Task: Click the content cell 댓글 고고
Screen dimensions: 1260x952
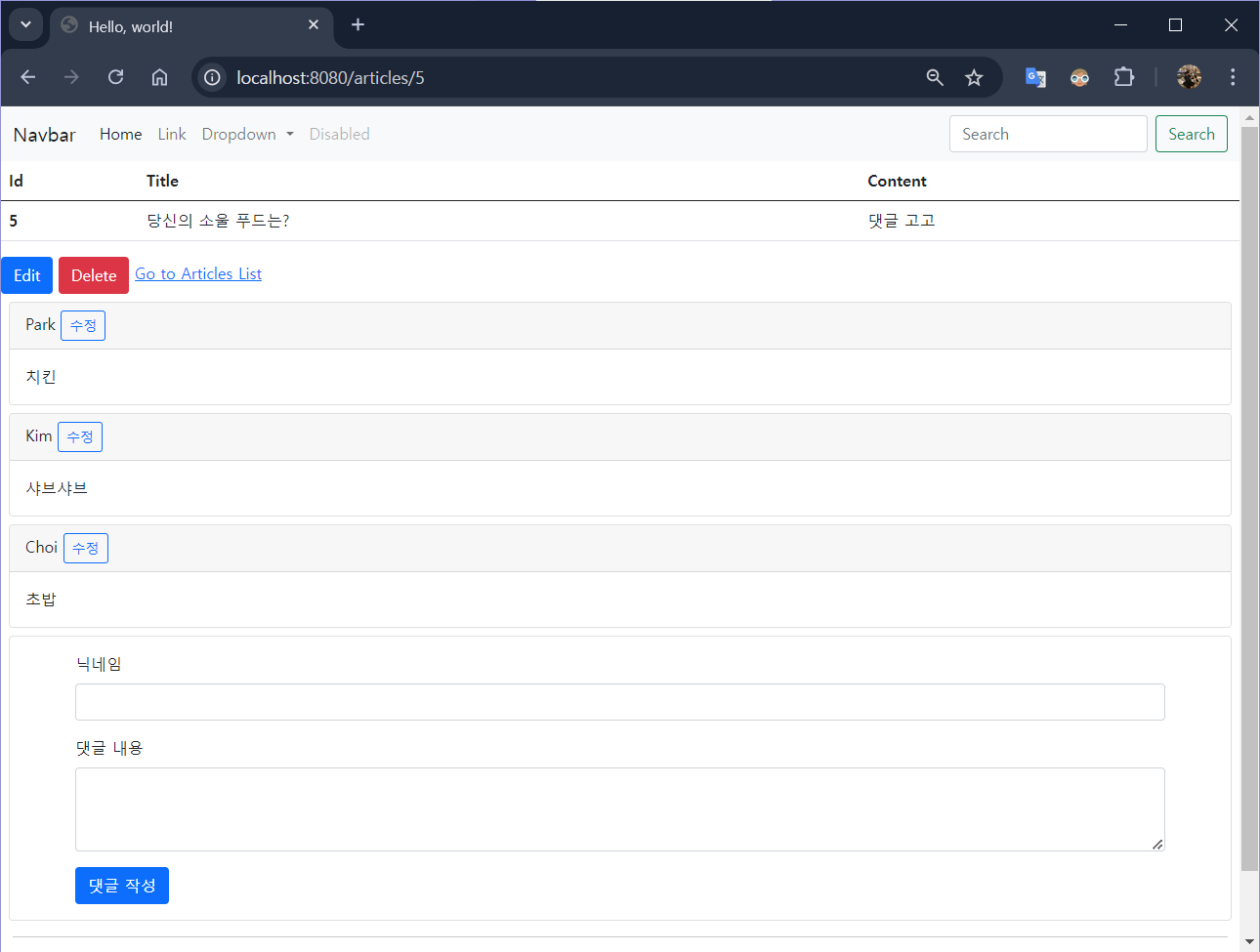Action: point(902,221)
